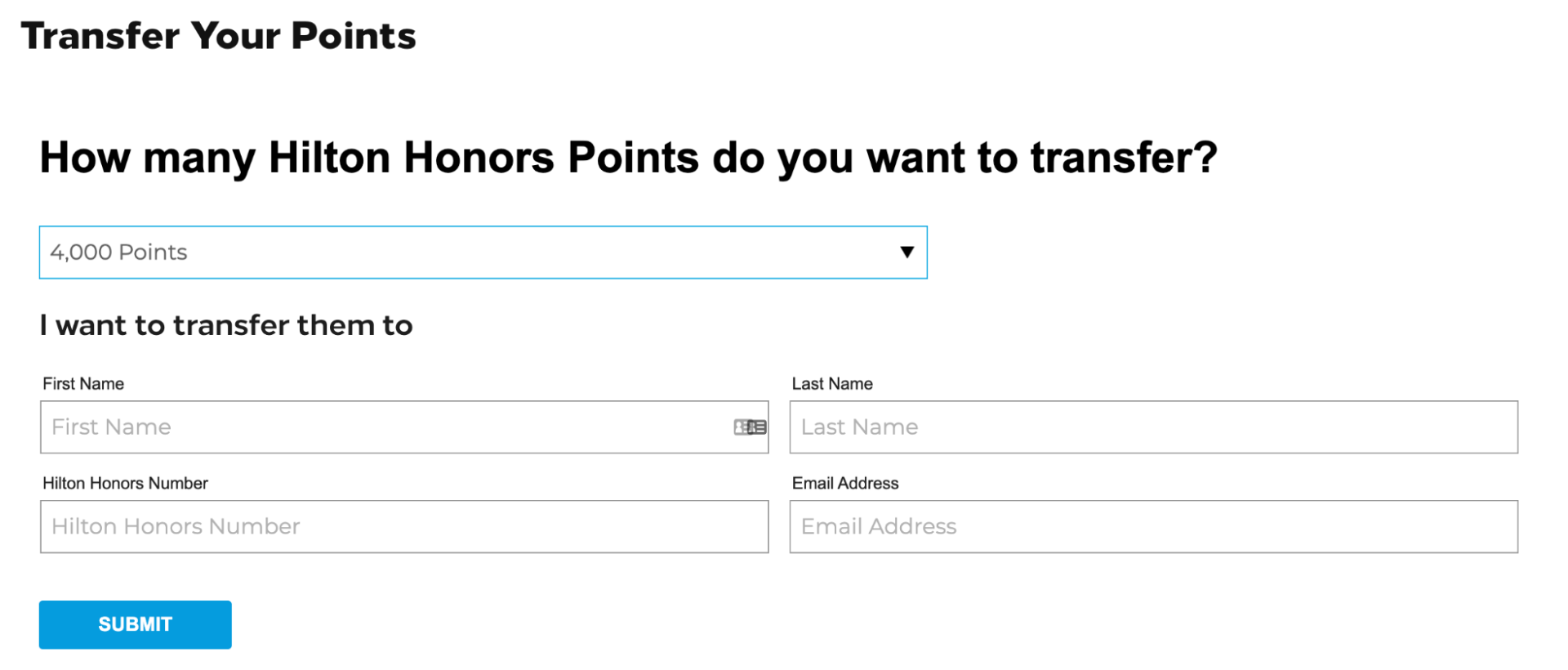Viewport: 1568px width, 670px height.
Task: Click the word them in the subheading
Action: 335,325
